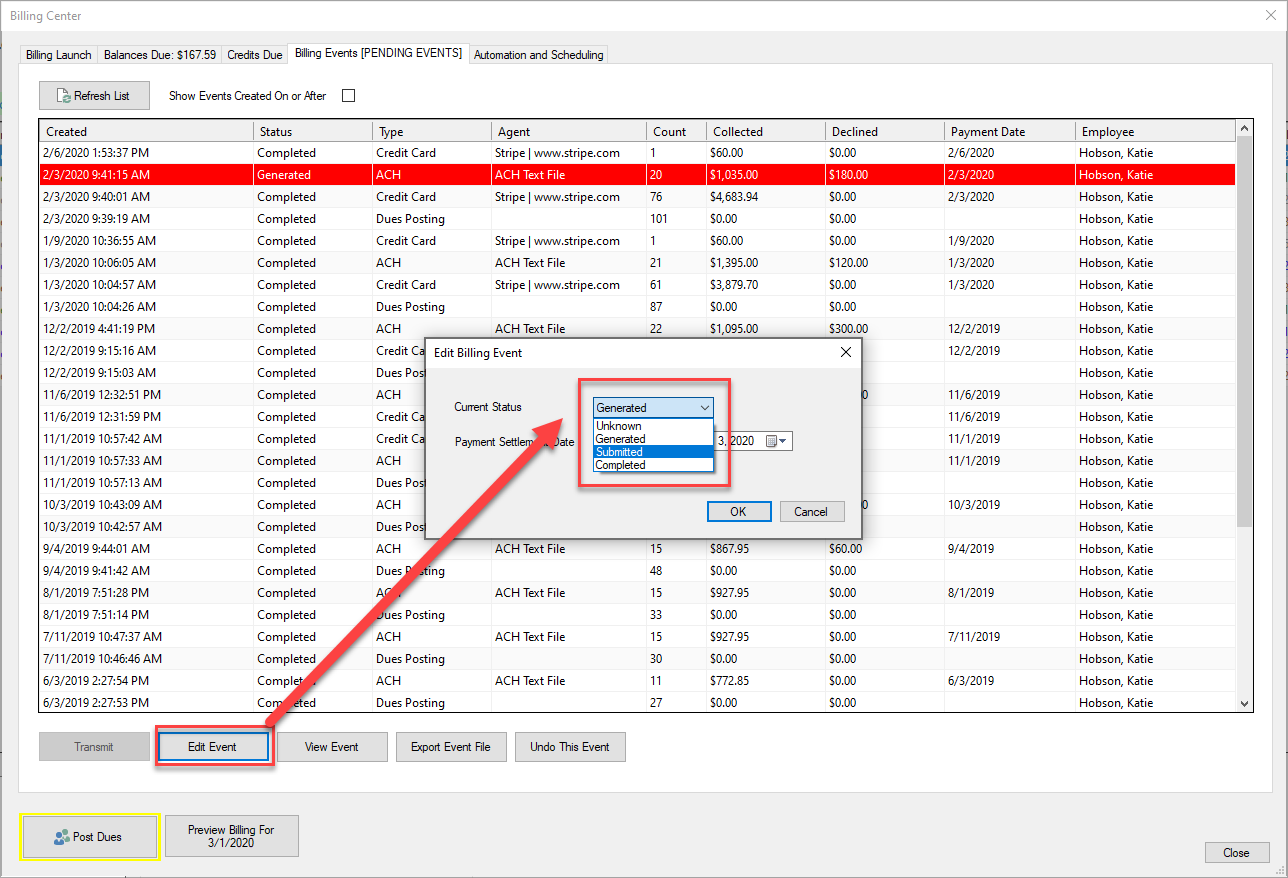Select the 9/4/2019 9:44:01 AM event

638,549
